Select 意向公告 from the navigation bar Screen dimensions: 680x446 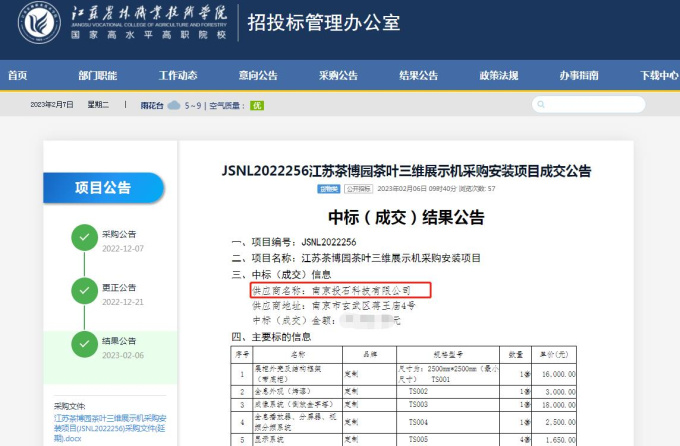point(258,76)
